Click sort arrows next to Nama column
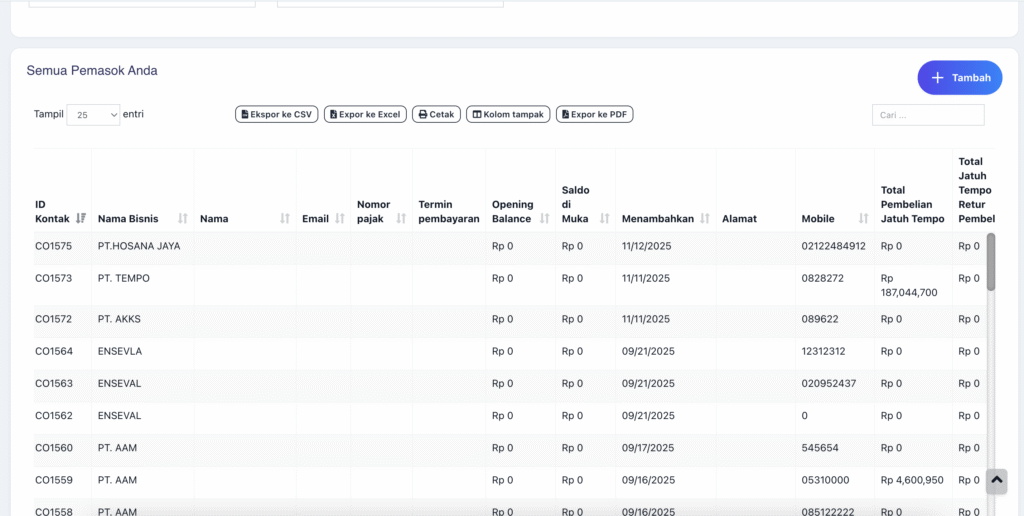 click(285, 218)
